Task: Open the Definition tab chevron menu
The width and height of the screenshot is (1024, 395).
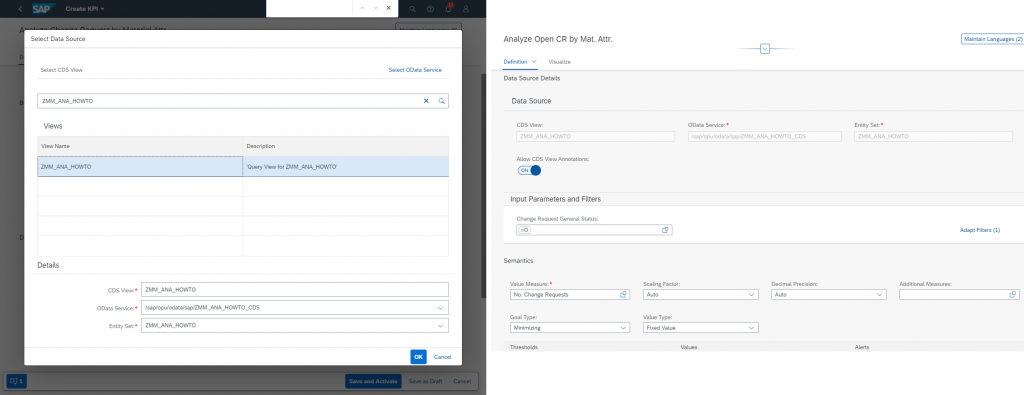Action: coord(534,61)
